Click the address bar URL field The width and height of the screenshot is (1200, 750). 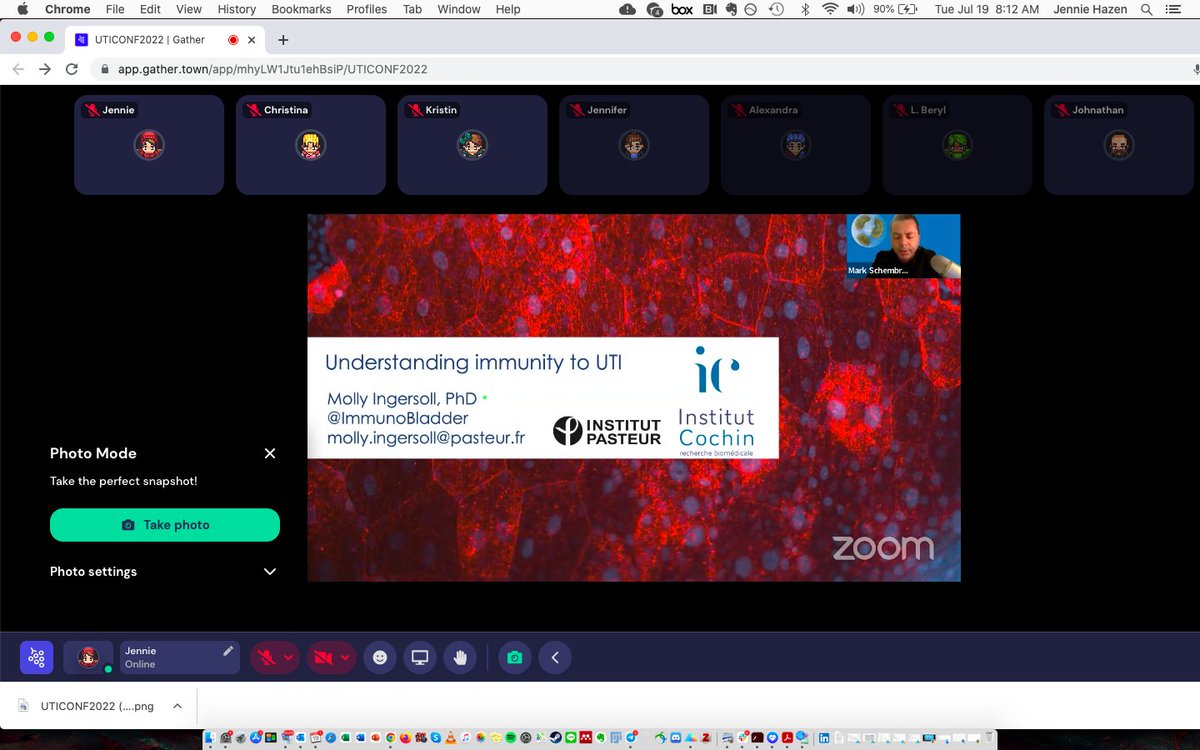point(640,69)
